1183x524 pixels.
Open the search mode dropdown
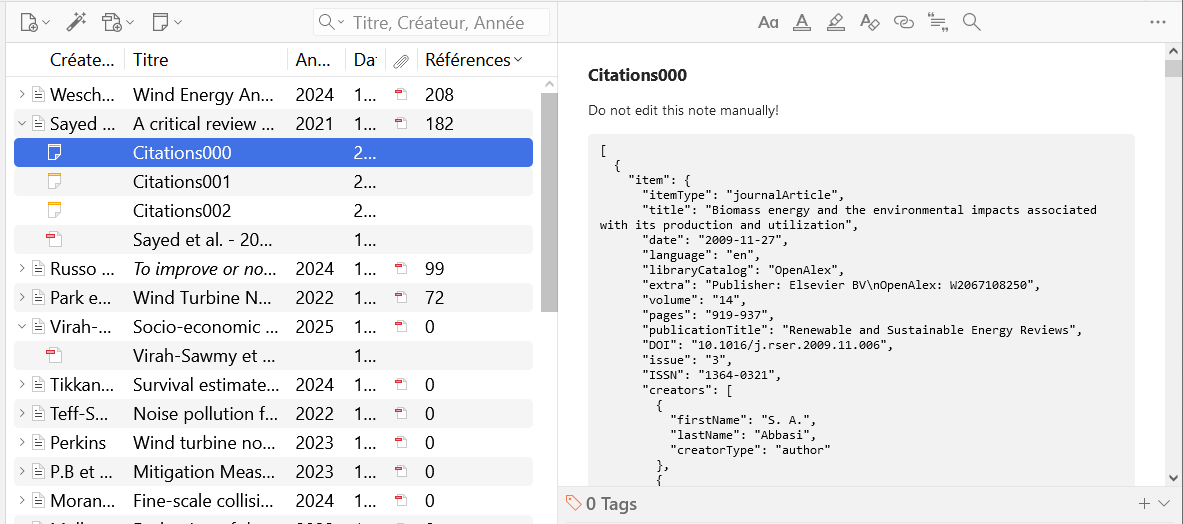point(331,22)
